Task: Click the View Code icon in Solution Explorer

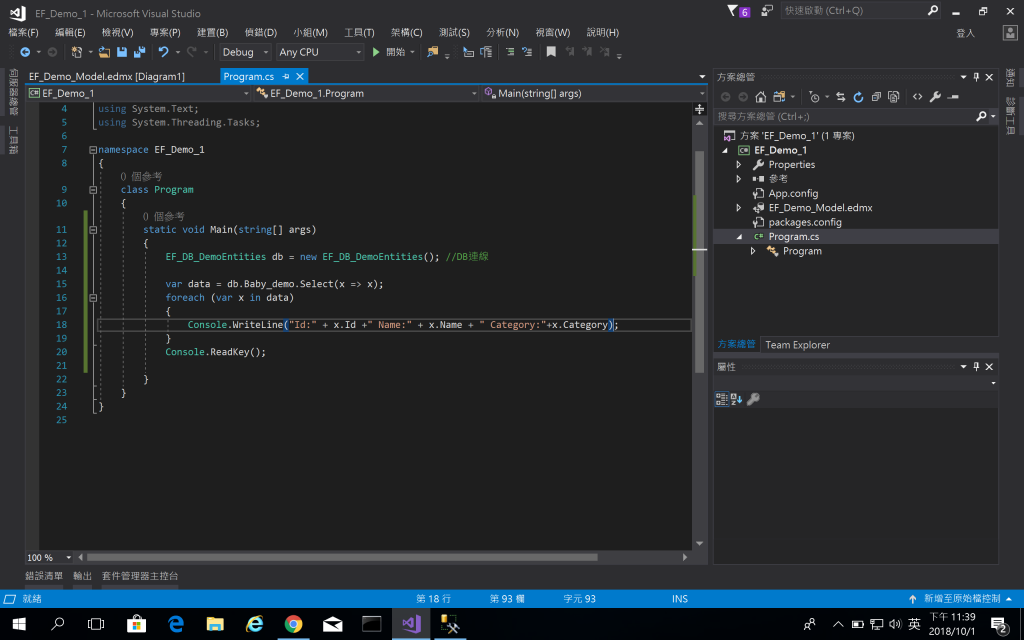Action: [x=918, y=97]
